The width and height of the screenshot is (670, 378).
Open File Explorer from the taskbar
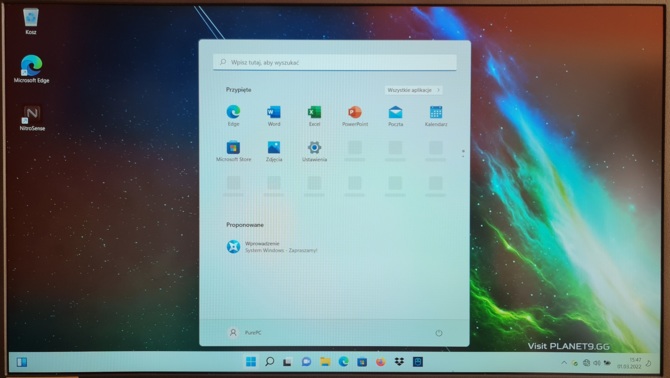pyautogui.click(x=325, y=362)
